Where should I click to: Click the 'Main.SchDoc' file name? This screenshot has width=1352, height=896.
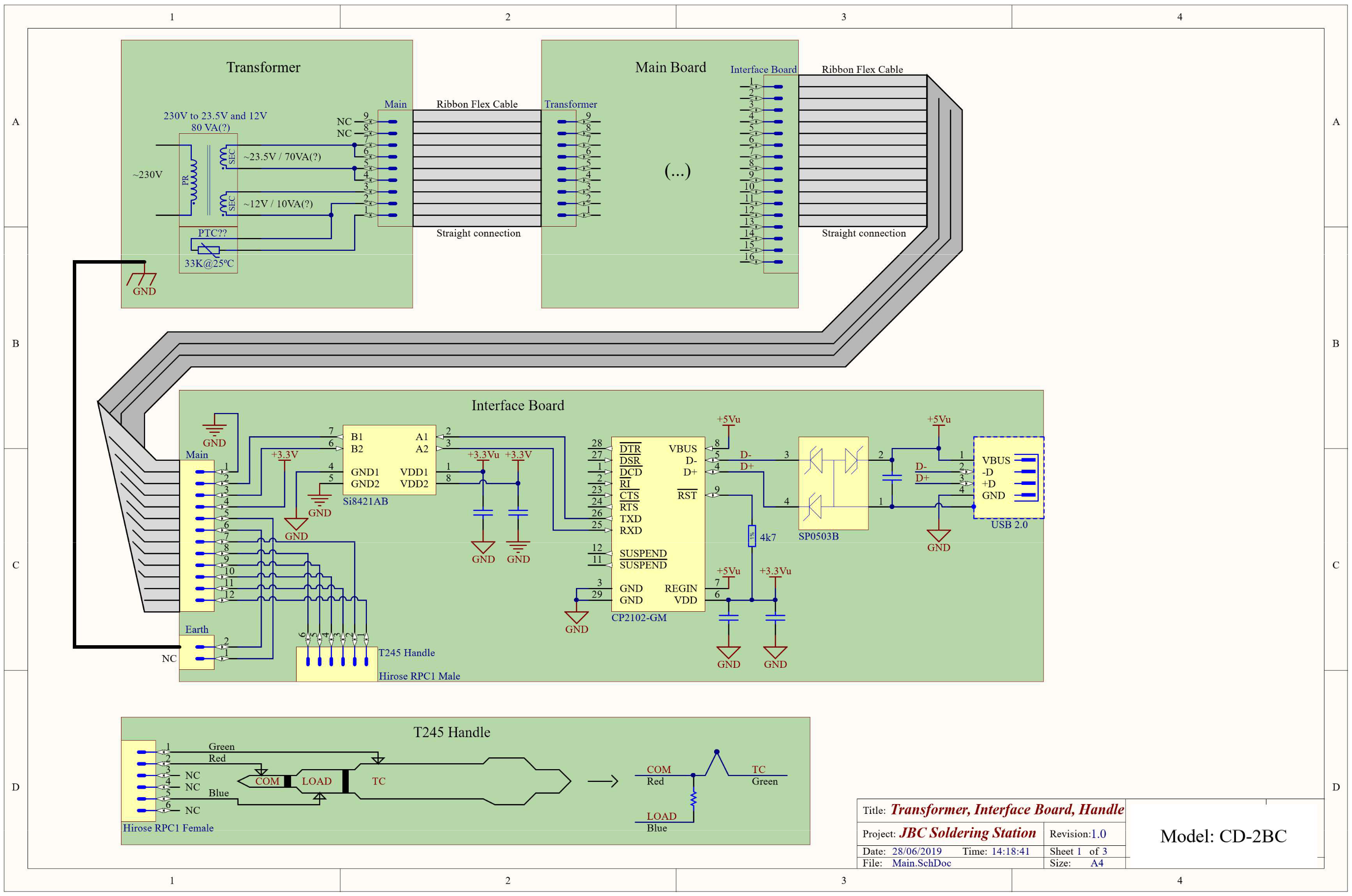[x=921, y=863]
